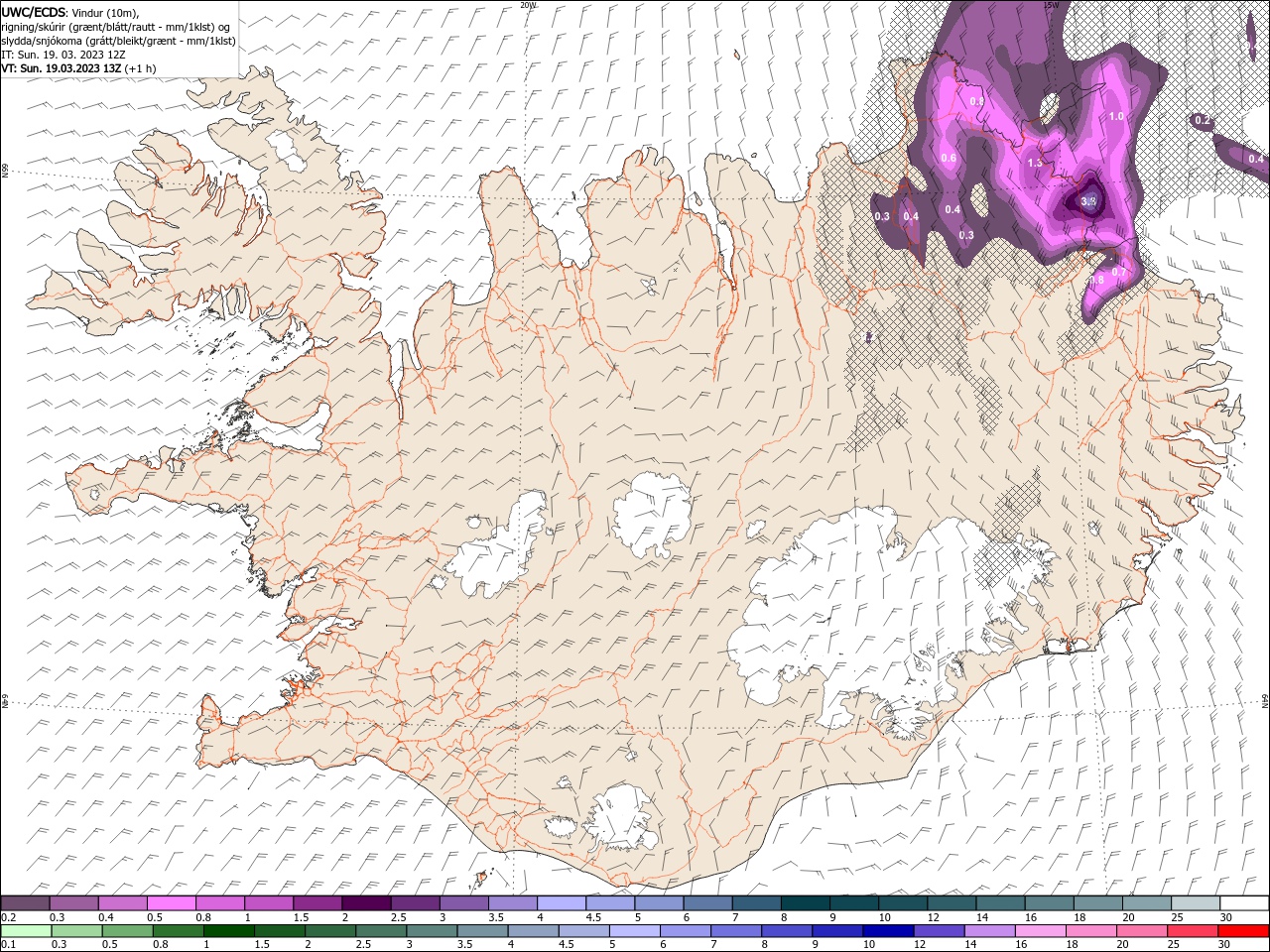Screen dimensions: 1270x952
Task: Select the bottom-row crimson 25 swatch
Action: (1194, 931)
